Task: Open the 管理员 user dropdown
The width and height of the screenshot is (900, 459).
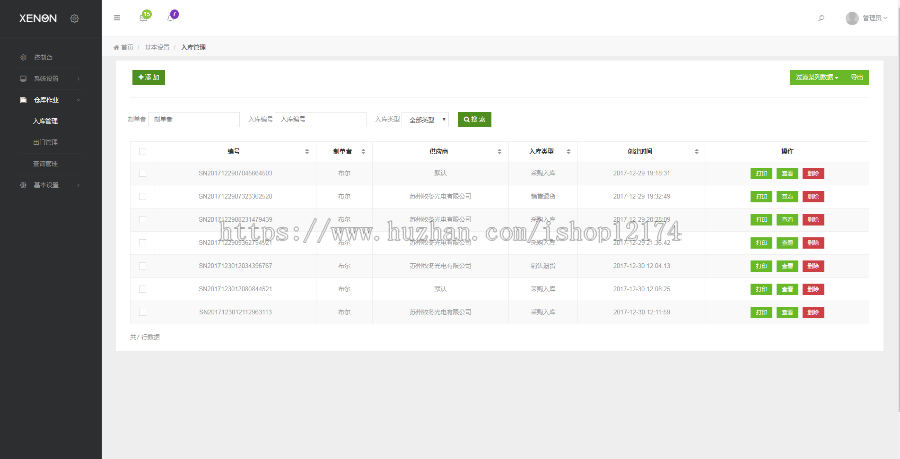Action: 875,18
